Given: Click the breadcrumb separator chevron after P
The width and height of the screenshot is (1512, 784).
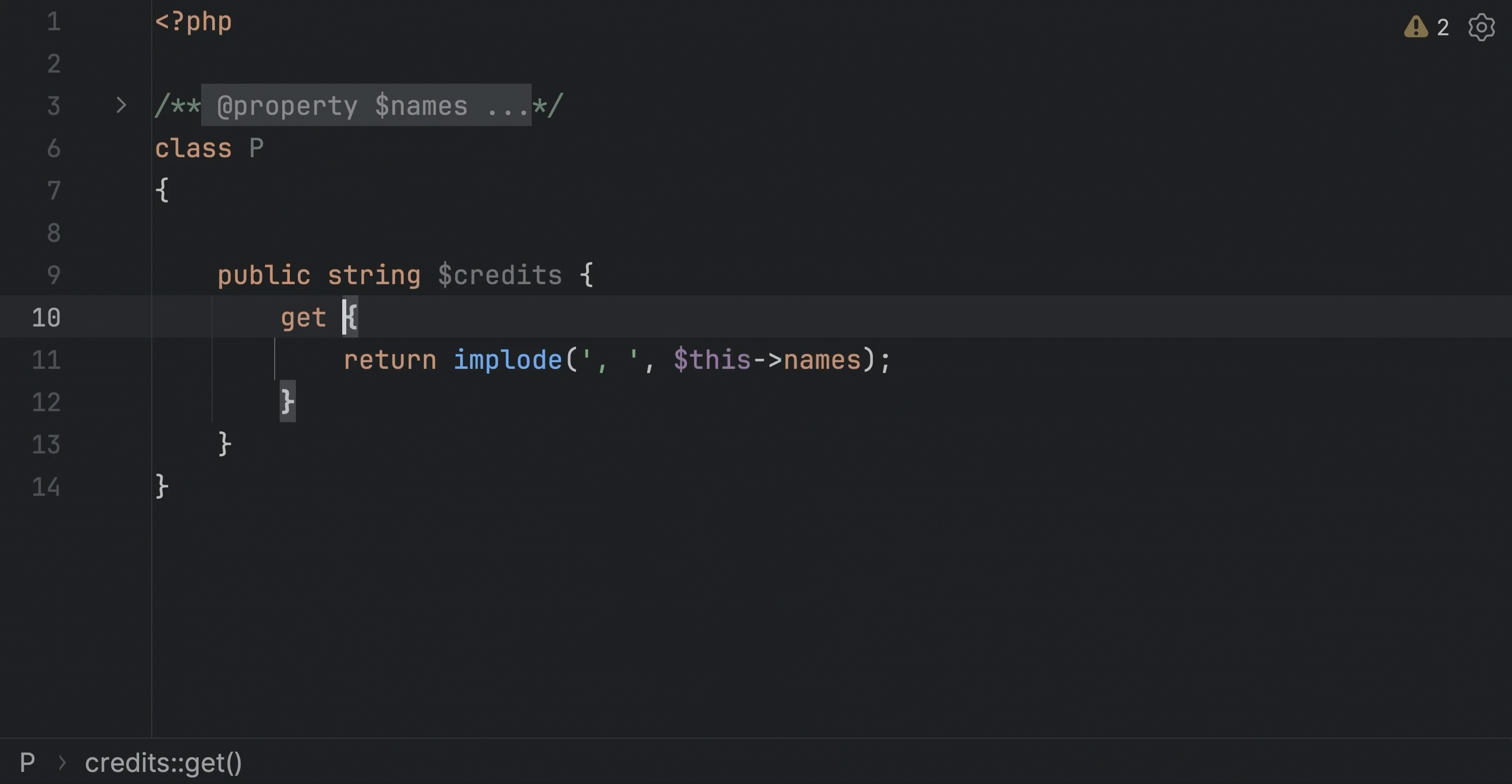Looking at the screenshot, I should coord(62,763).
